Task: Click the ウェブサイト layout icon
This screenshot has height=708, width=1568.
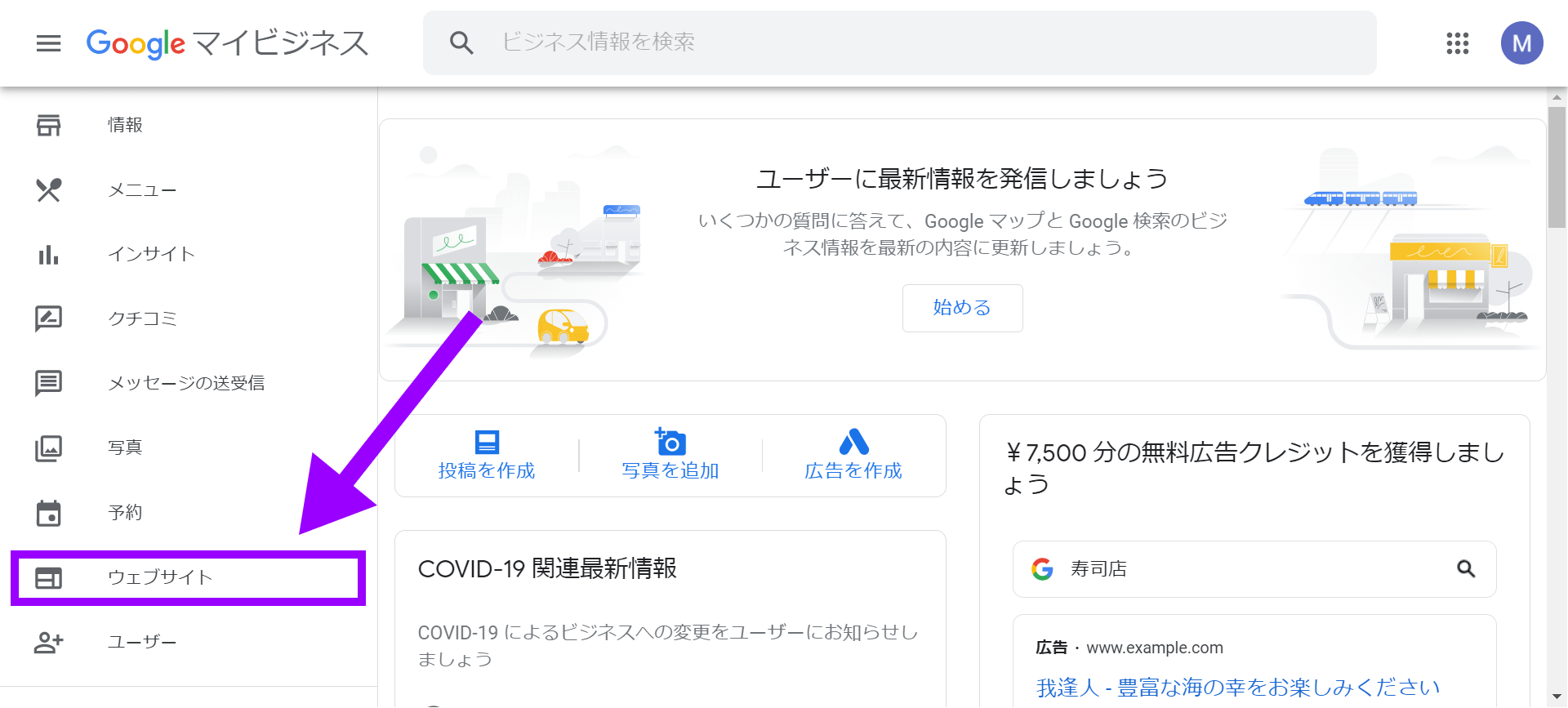Action: (x=49, y=578)
